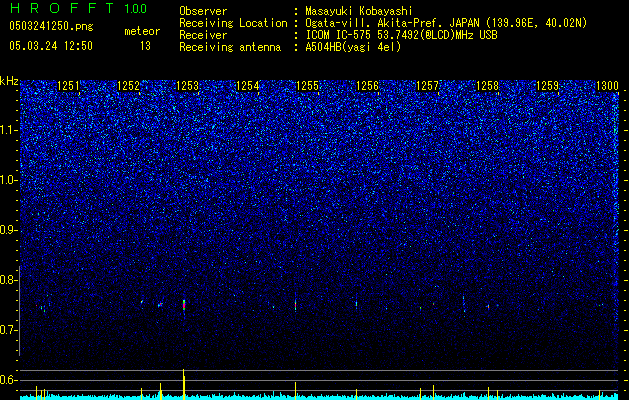629x400 pixels.
Task: Click the version number 1.0.0
Action: coord(136,9)
